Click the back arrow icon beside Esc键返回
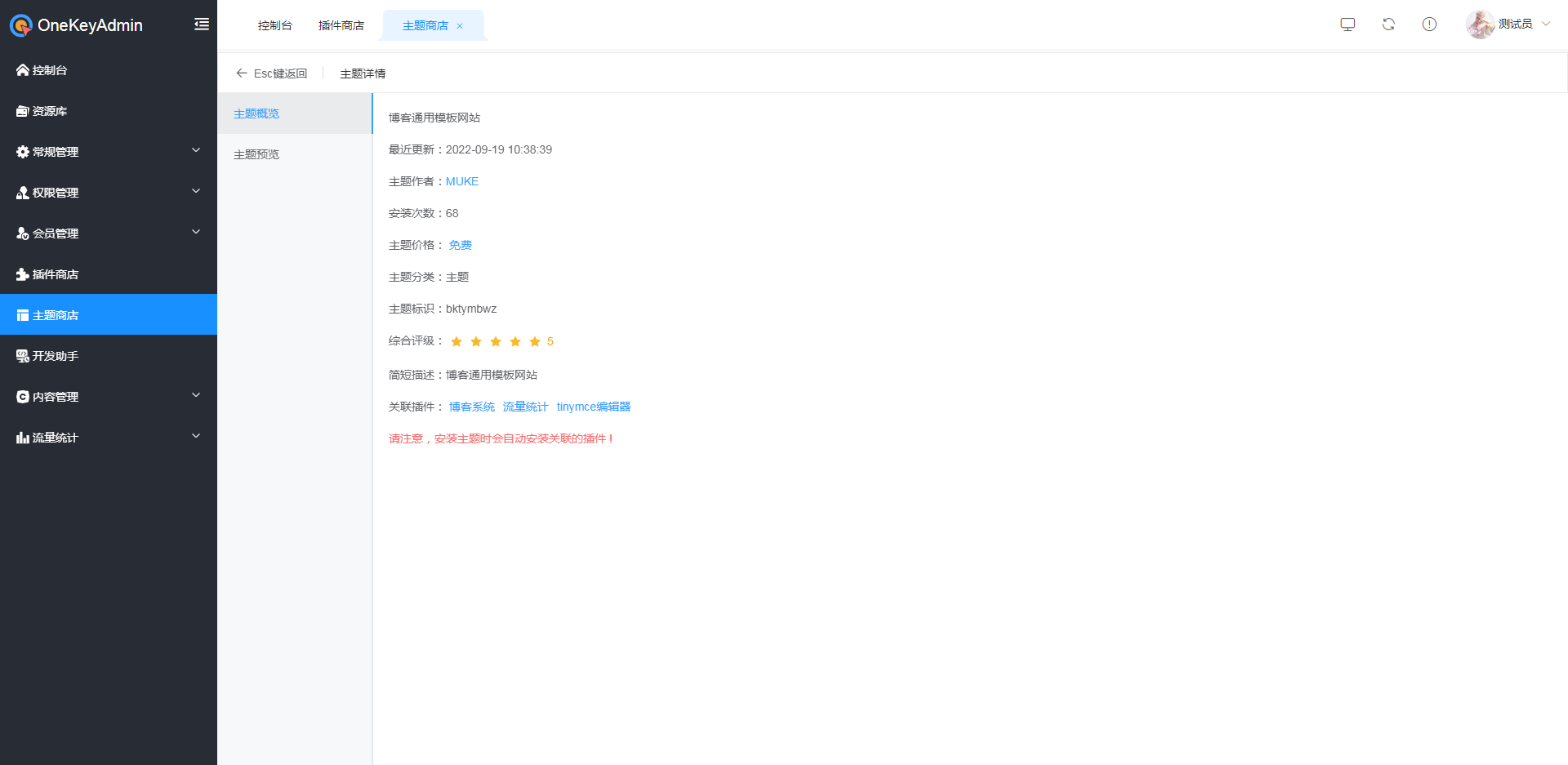Viewport: 1568px width, 765px height. 242,73
